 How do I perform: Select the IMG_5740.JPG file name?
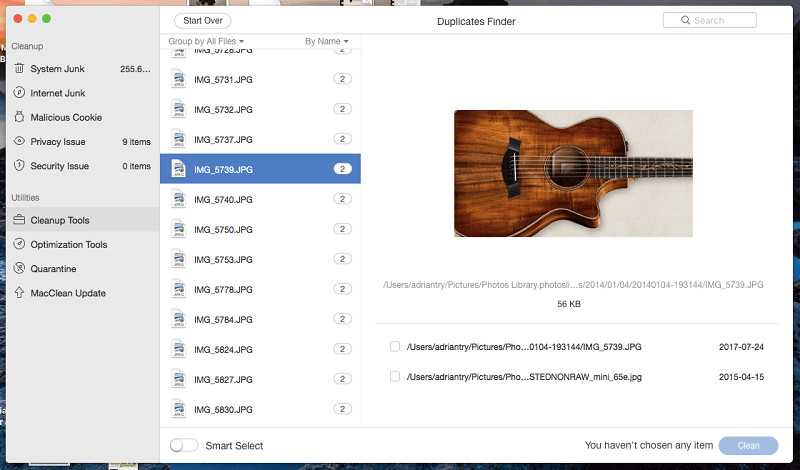(x=223, y=200)
